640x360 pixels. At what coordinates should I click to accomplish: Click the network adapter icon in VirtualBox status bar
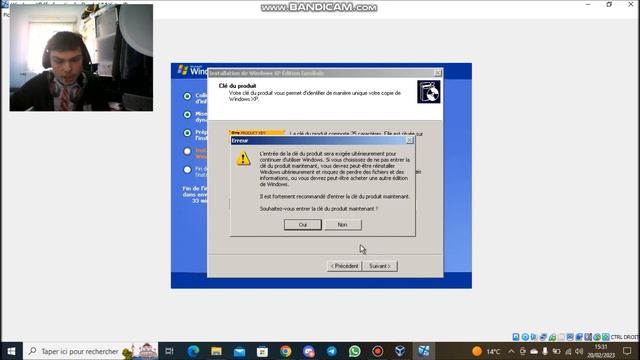543,337
